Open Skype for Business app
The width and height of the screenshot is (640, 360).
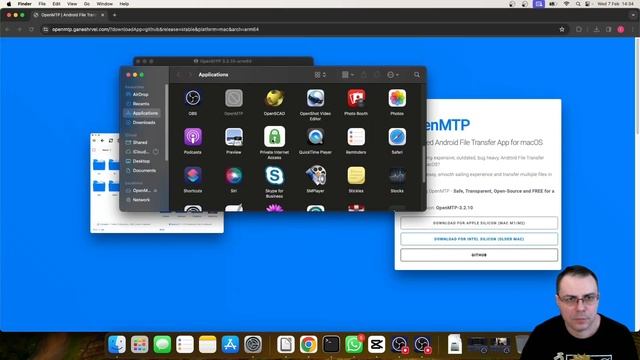tap(274, 176)
